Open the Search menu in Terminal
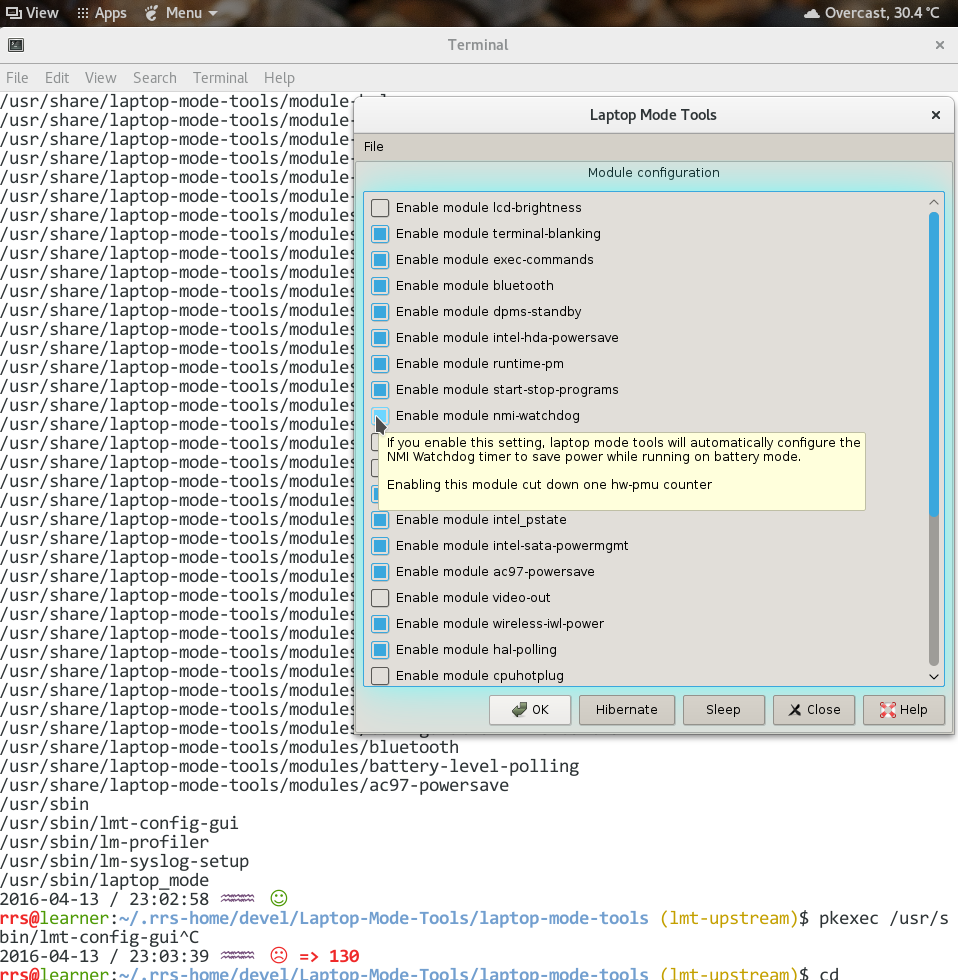 pyautogui.click(x=155, y=77)
